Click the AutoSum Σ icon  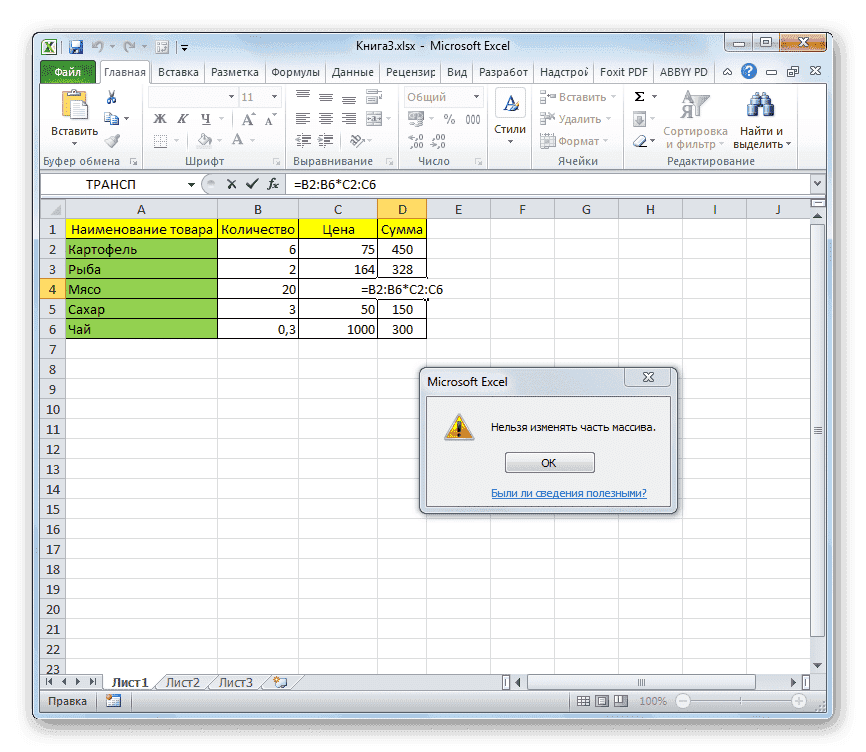(639, 95)
